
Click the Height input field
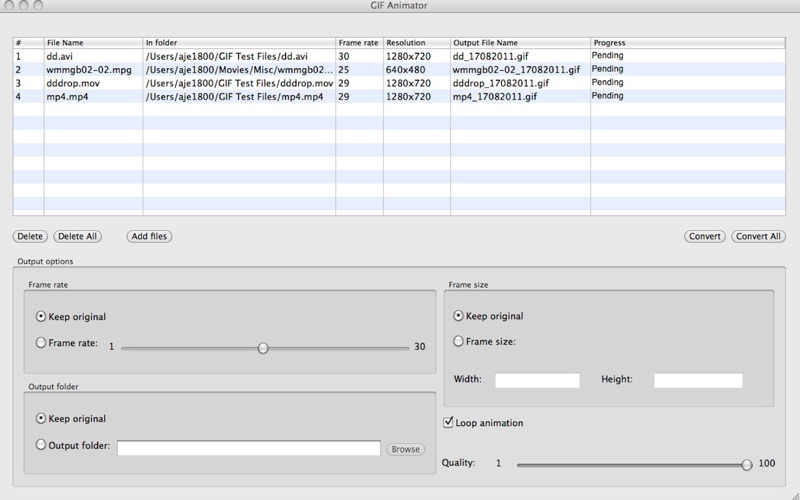pyautogui.click(x=698, y=381)
